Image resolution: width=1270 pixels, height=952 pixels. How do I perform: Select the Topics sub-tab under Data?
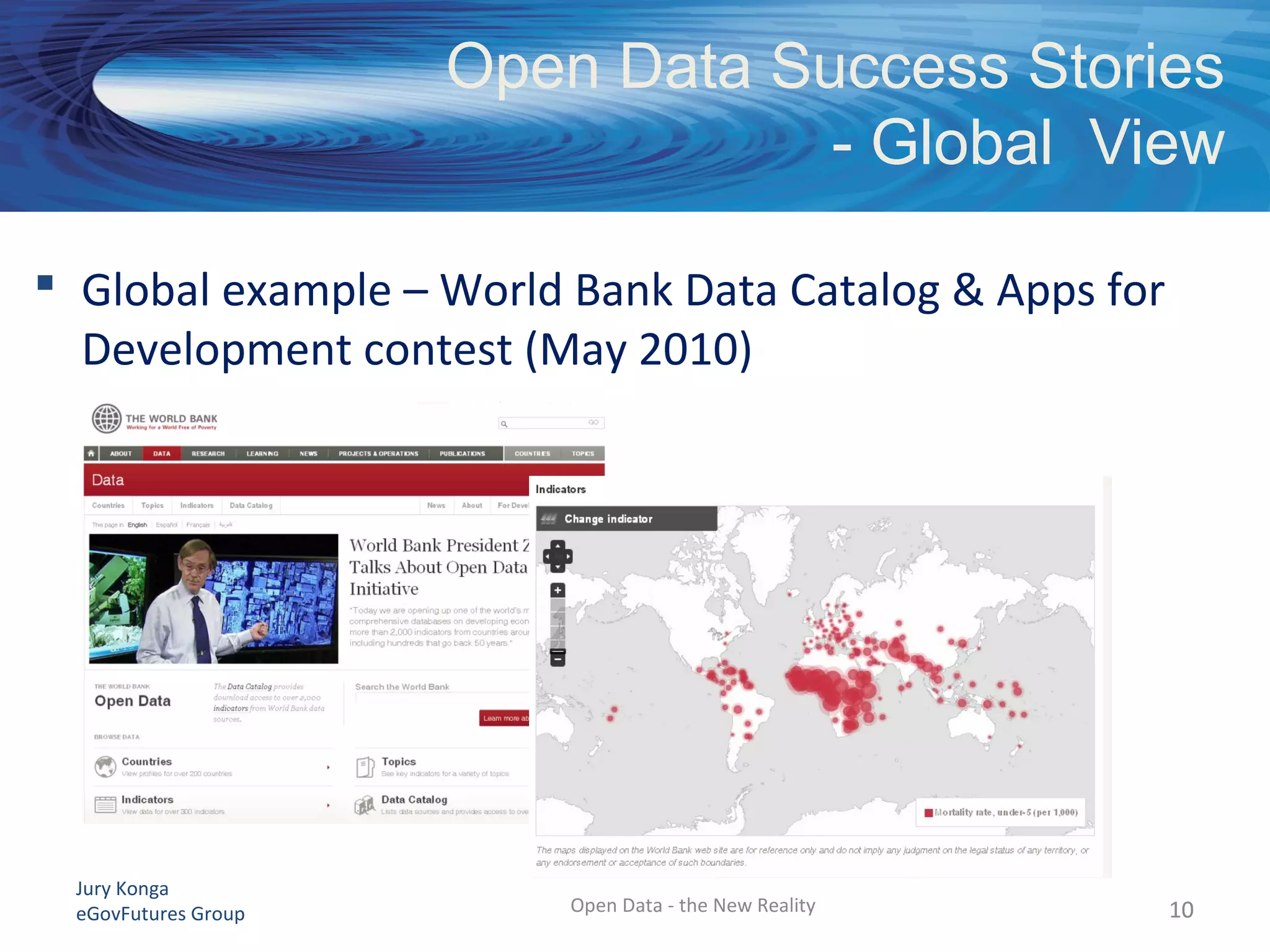point(153,506)
